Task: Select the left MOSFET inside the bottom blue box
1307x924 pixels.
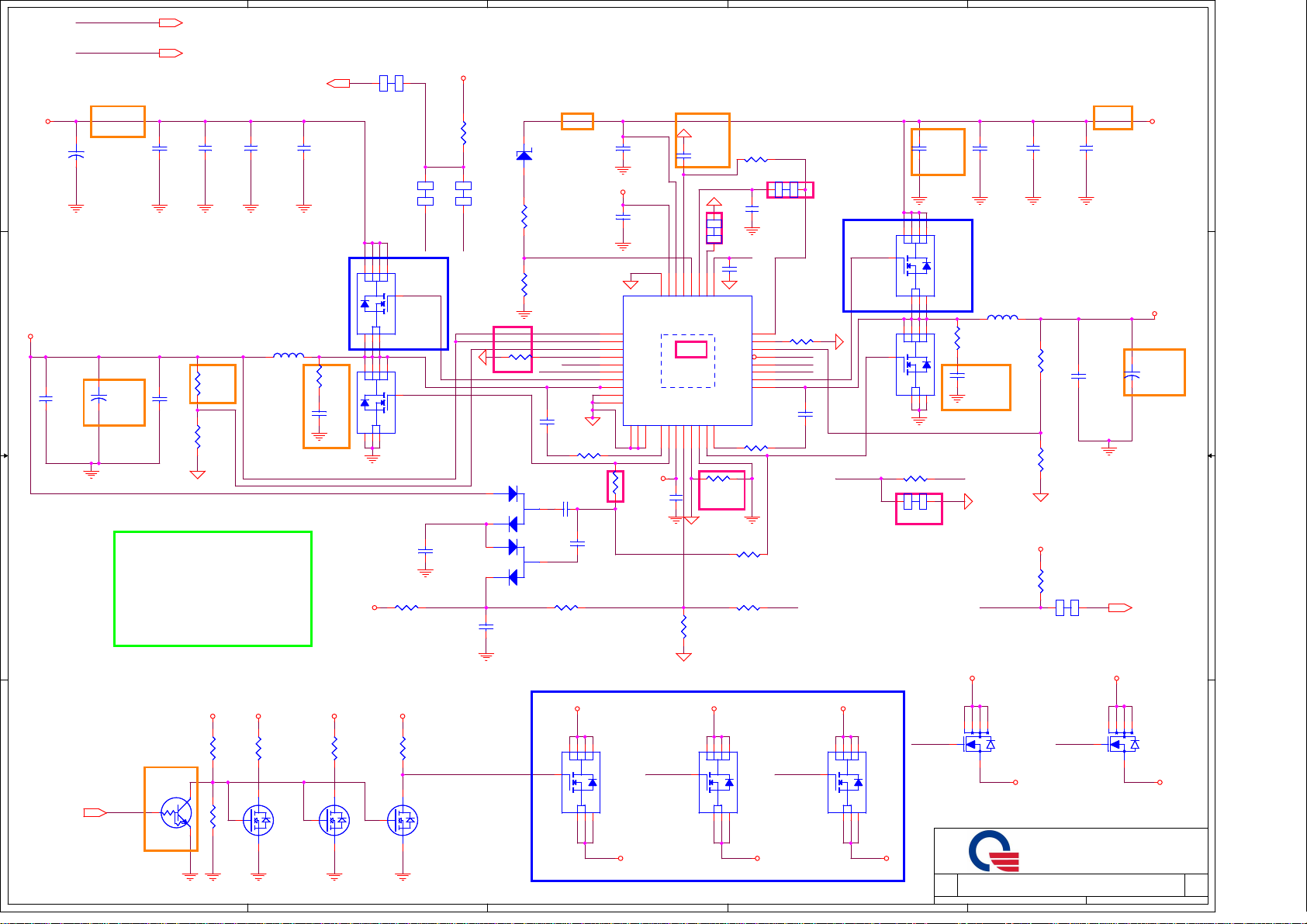Action: click(581, 782)
